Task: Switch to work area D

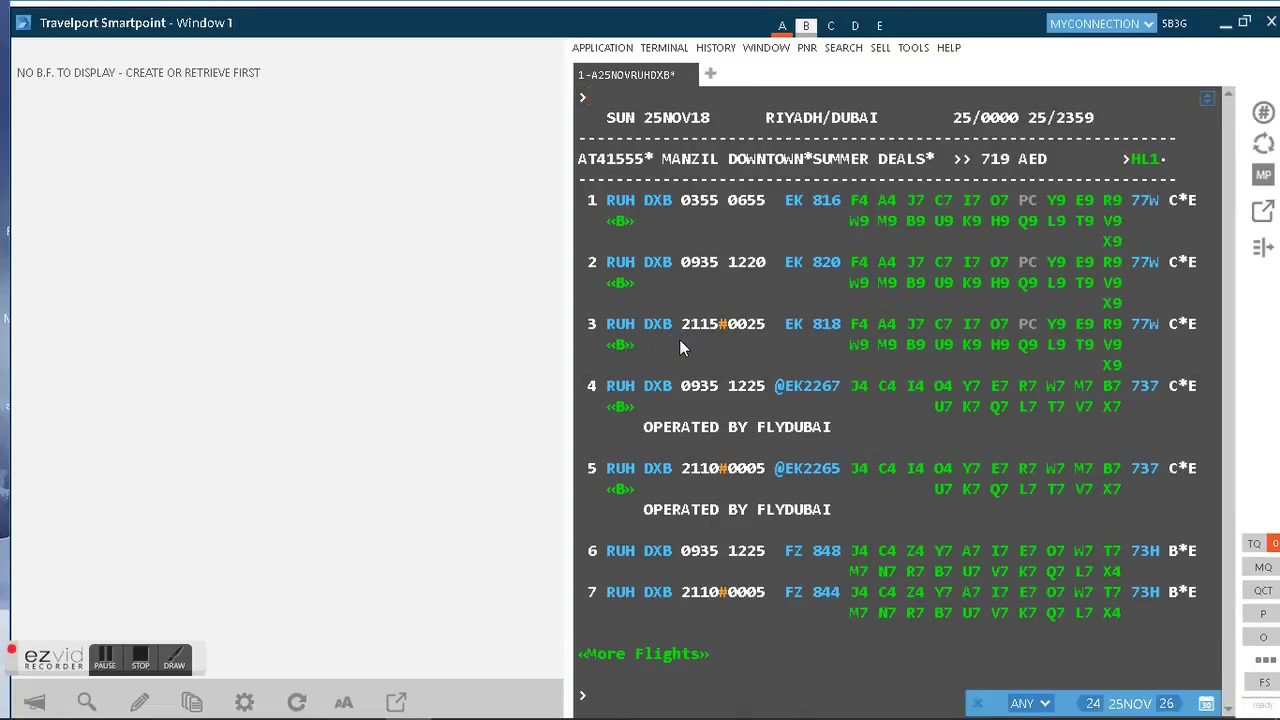Action: click(x=855, y=26)
